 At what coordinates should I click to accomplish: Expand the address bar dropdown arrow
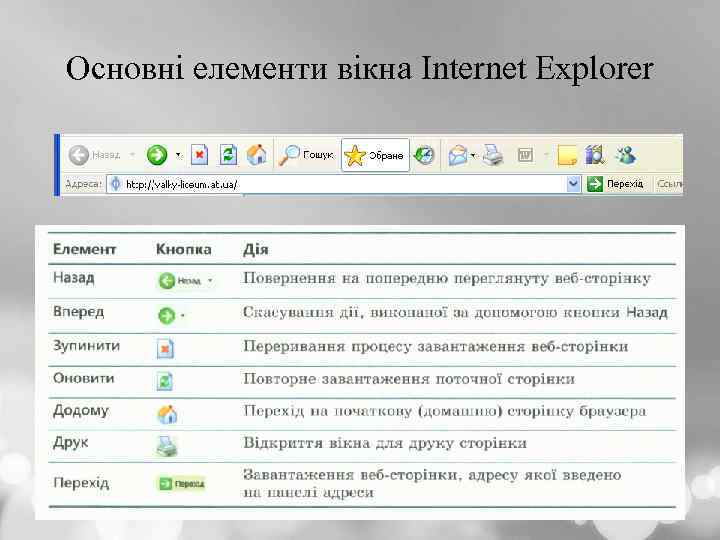pos(573,184)
